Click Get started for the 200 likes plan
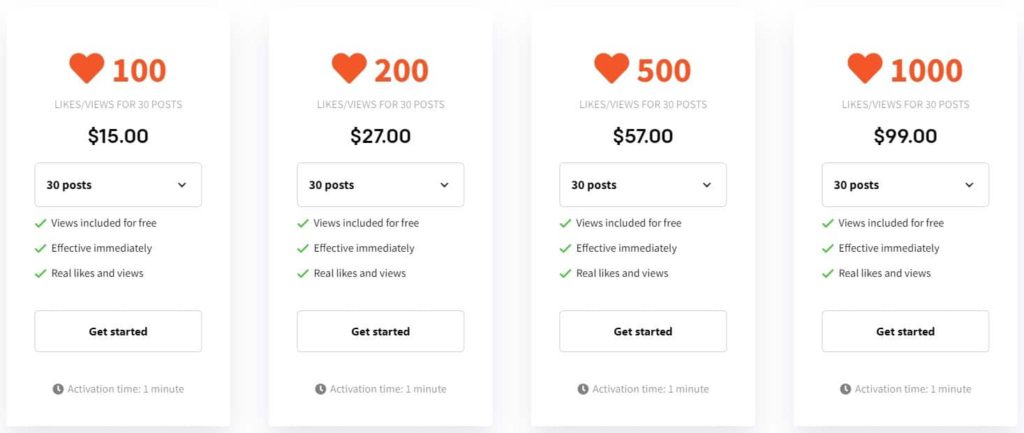The image size is (1024, 433). point(381,331)
